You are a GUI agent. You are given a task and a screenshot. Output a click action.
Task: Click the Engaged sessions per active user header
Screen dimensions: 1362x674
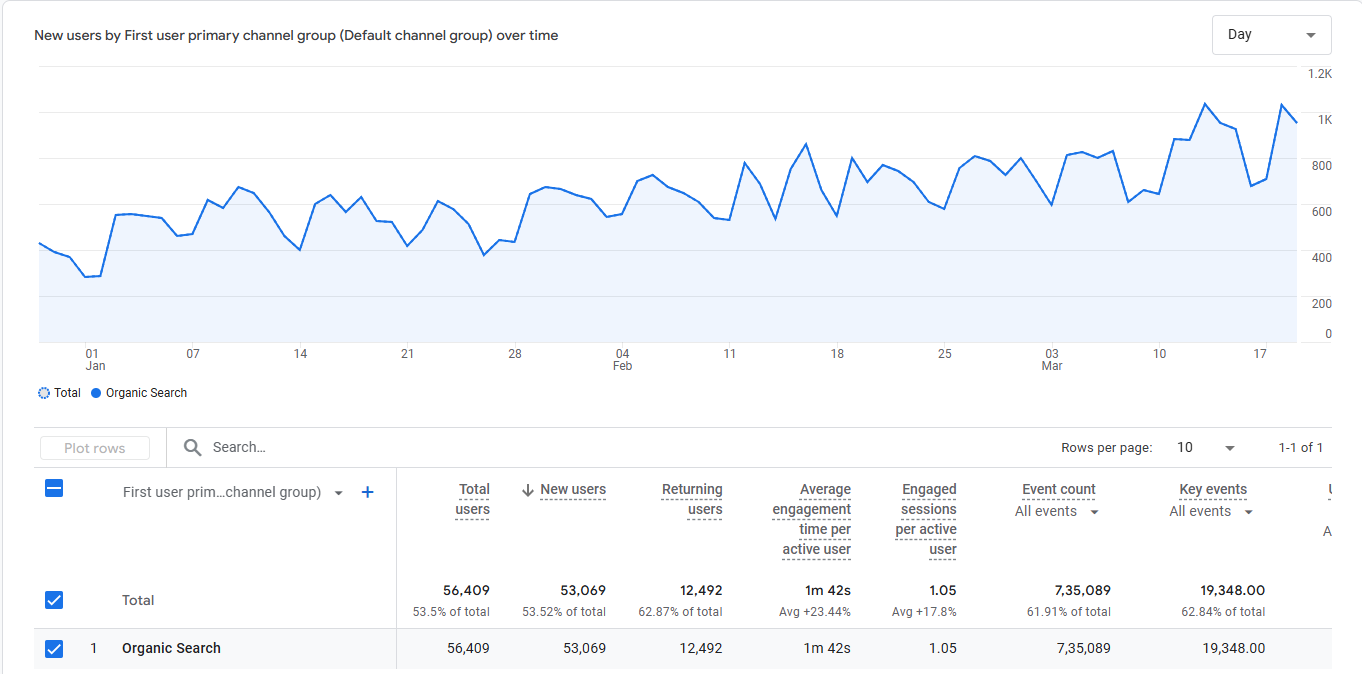(x=926, y=519)
